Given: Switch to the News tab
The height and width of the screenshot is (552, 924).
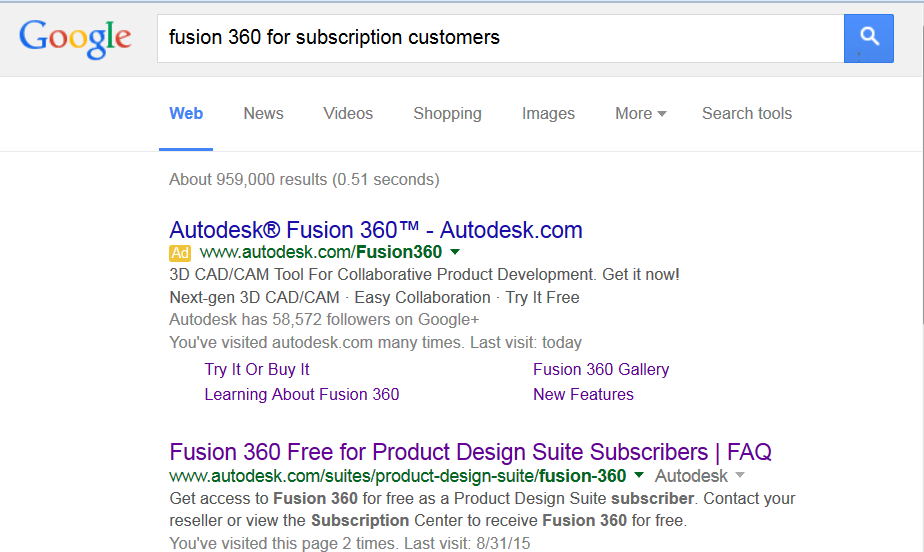Looking at the screenshot, I should point(263,113).
